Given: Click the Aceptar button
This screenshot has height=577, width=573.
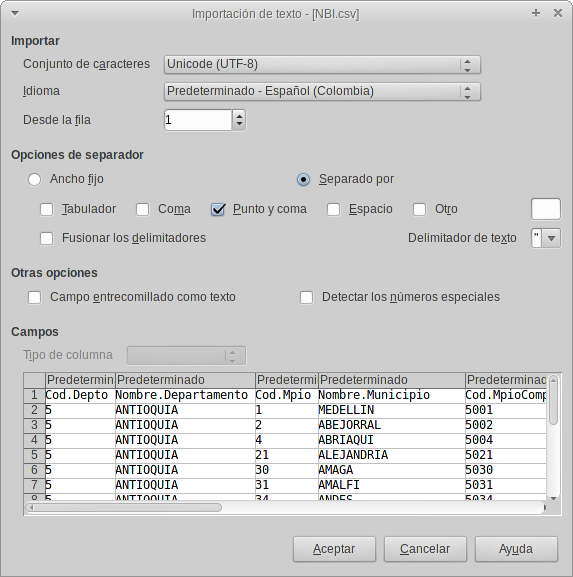Looking at the screenshot, I should (x=334, y=549).
